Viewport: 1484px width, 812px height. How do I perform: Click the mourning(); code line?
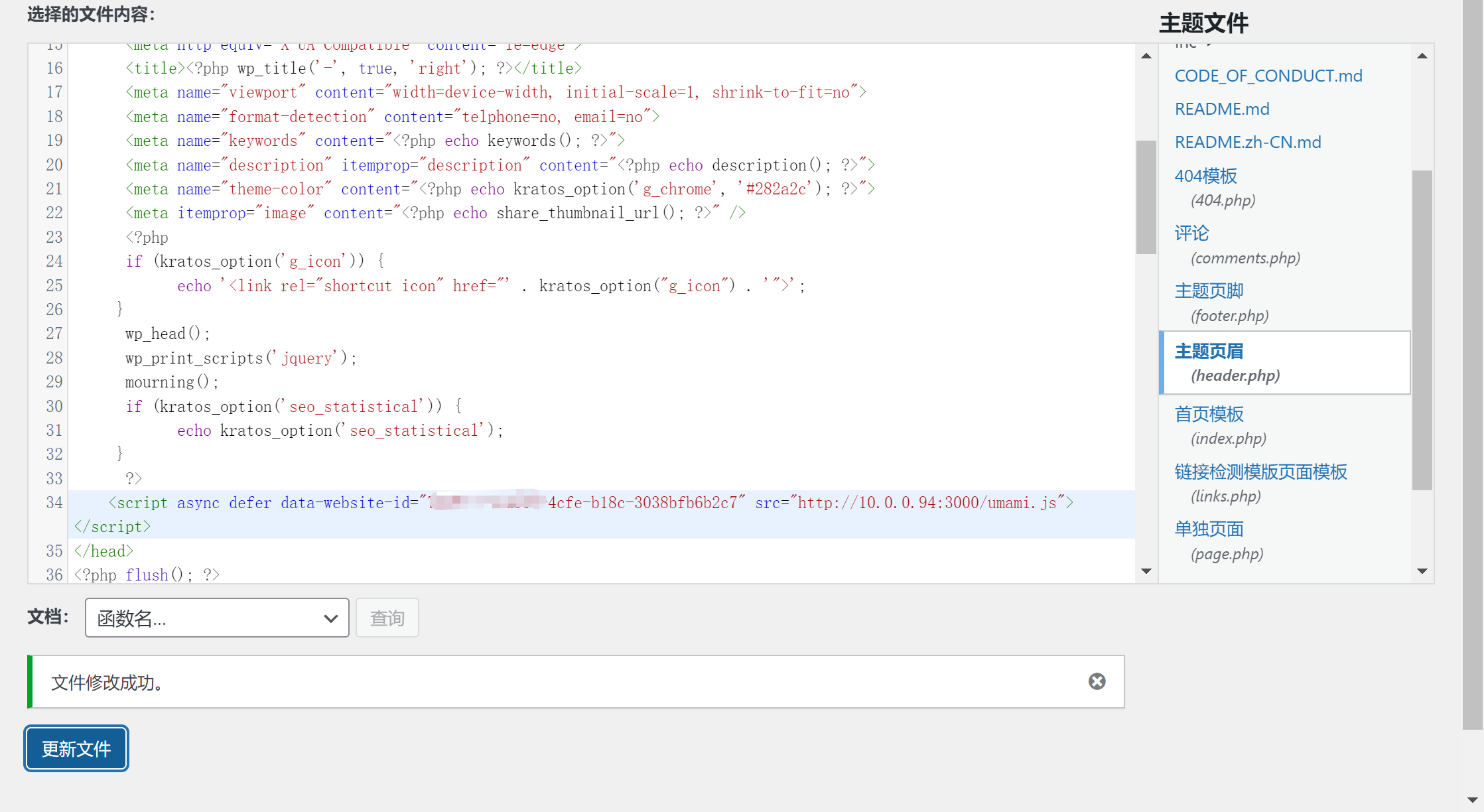171,382
